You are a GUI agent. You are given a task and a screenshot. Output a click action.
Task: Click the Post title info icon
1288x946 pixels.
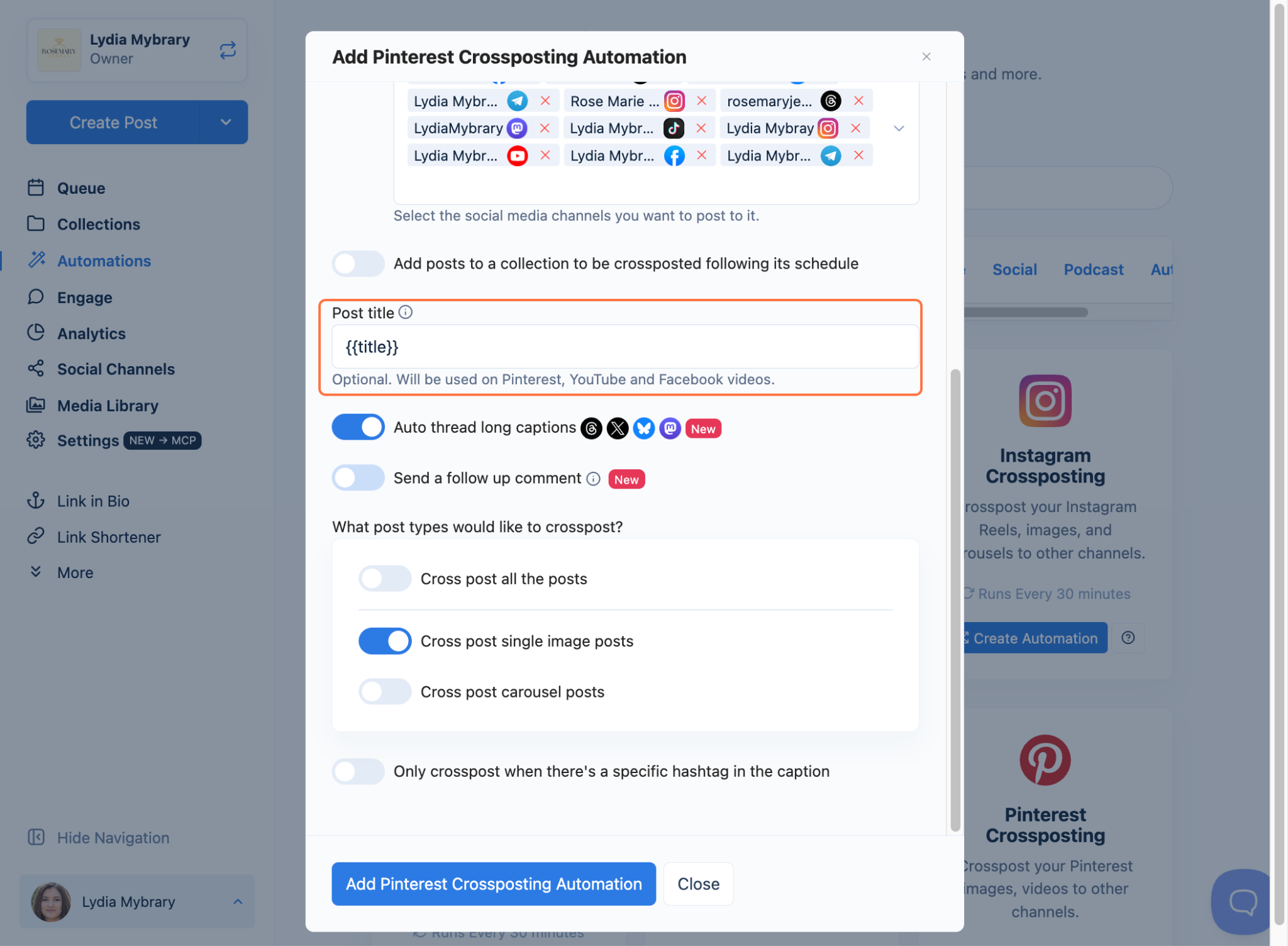point(406,313)
